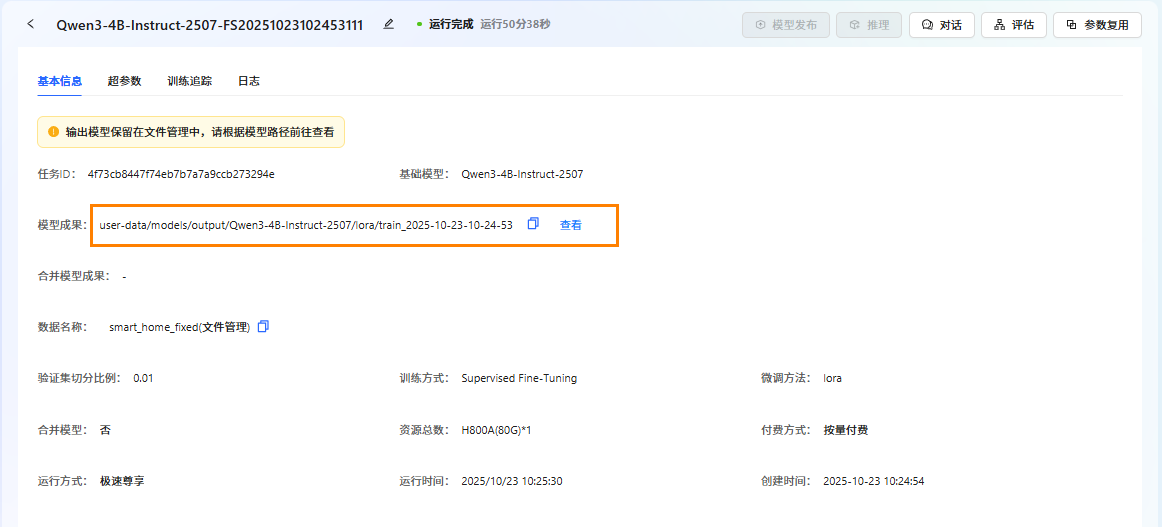Image resolution: width=1162 pixels, height=527 pixels.
Task: Click the 推理 inference button
Action: pyautogui.click(x=869, y=25)
